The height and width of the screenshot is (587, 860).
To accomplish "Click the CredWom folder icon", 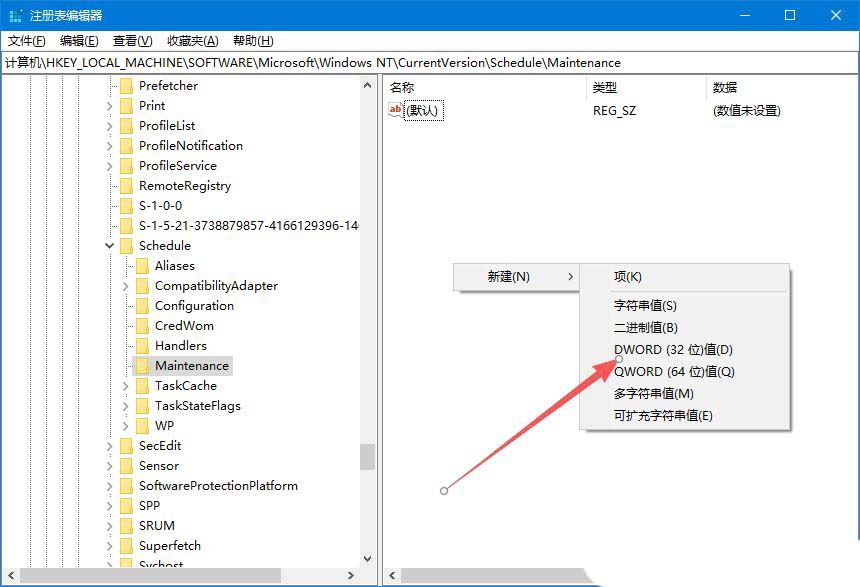I will (x=142, y=326).
